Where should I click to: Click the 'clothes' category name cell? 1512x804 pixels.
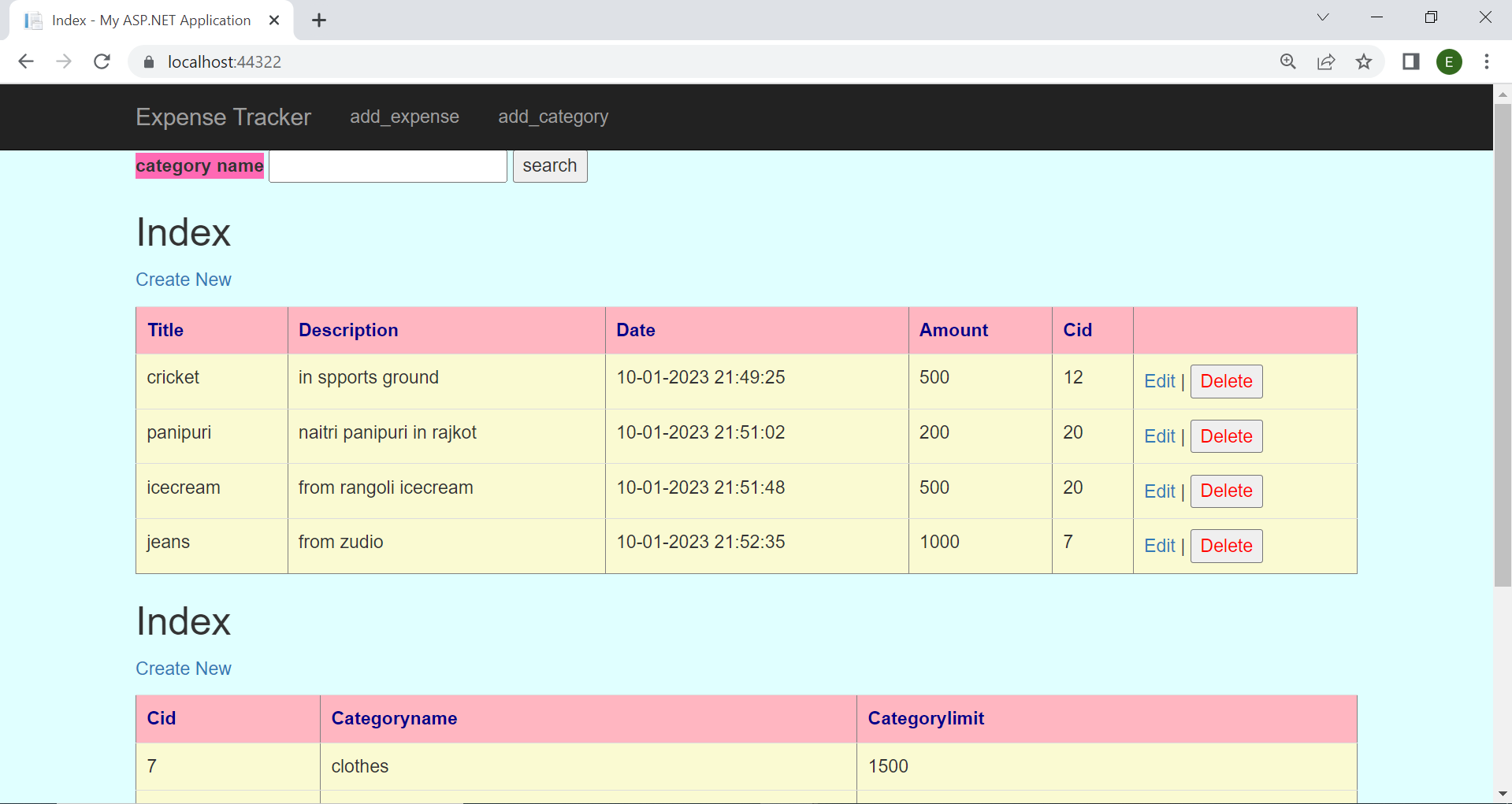coord(589,766)
